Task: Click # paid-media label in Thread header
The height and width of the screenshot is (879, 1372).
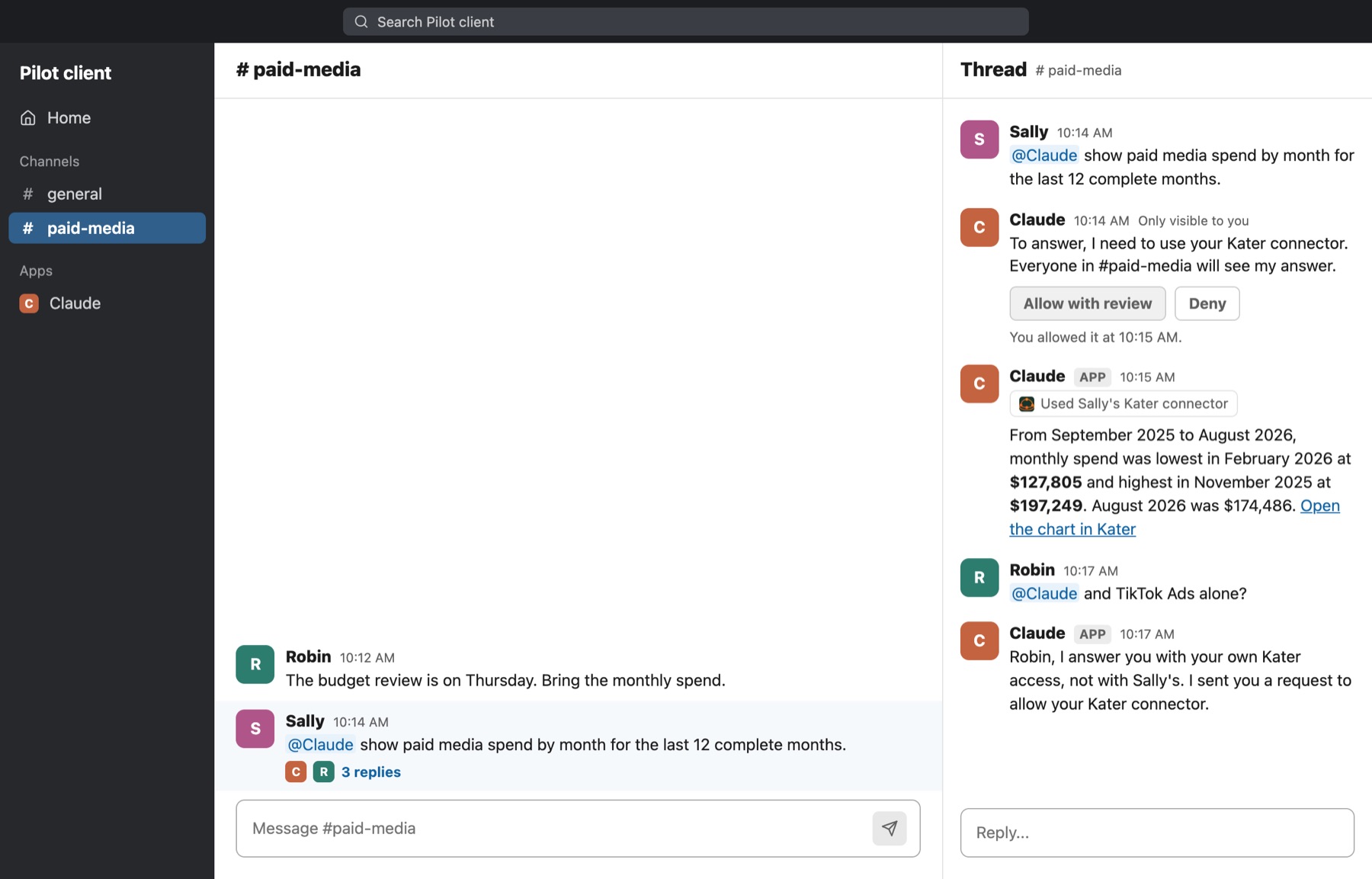Action: (x=1078, y=70)
